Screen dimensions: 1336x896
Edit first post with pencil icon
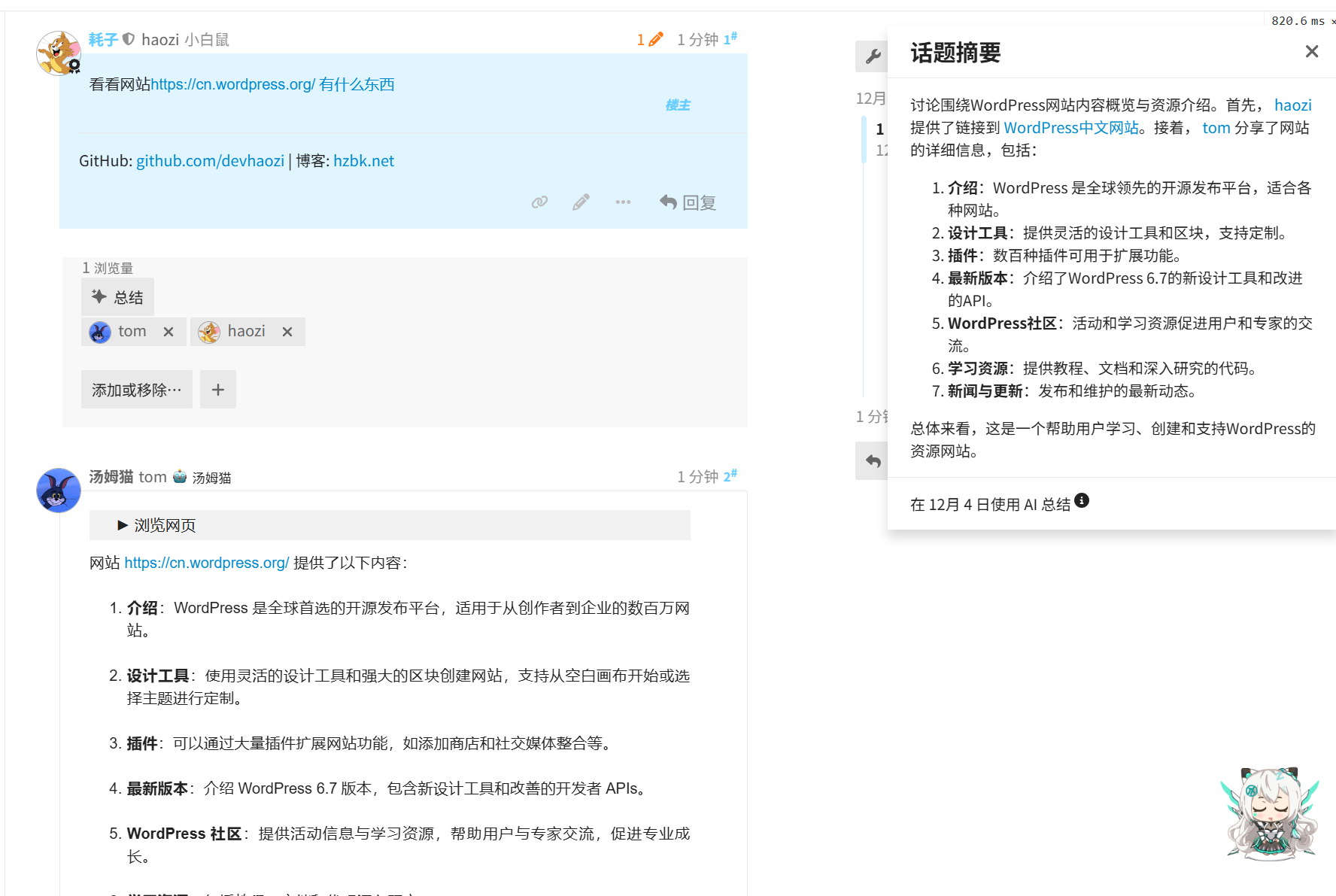[x=581, y=202]
